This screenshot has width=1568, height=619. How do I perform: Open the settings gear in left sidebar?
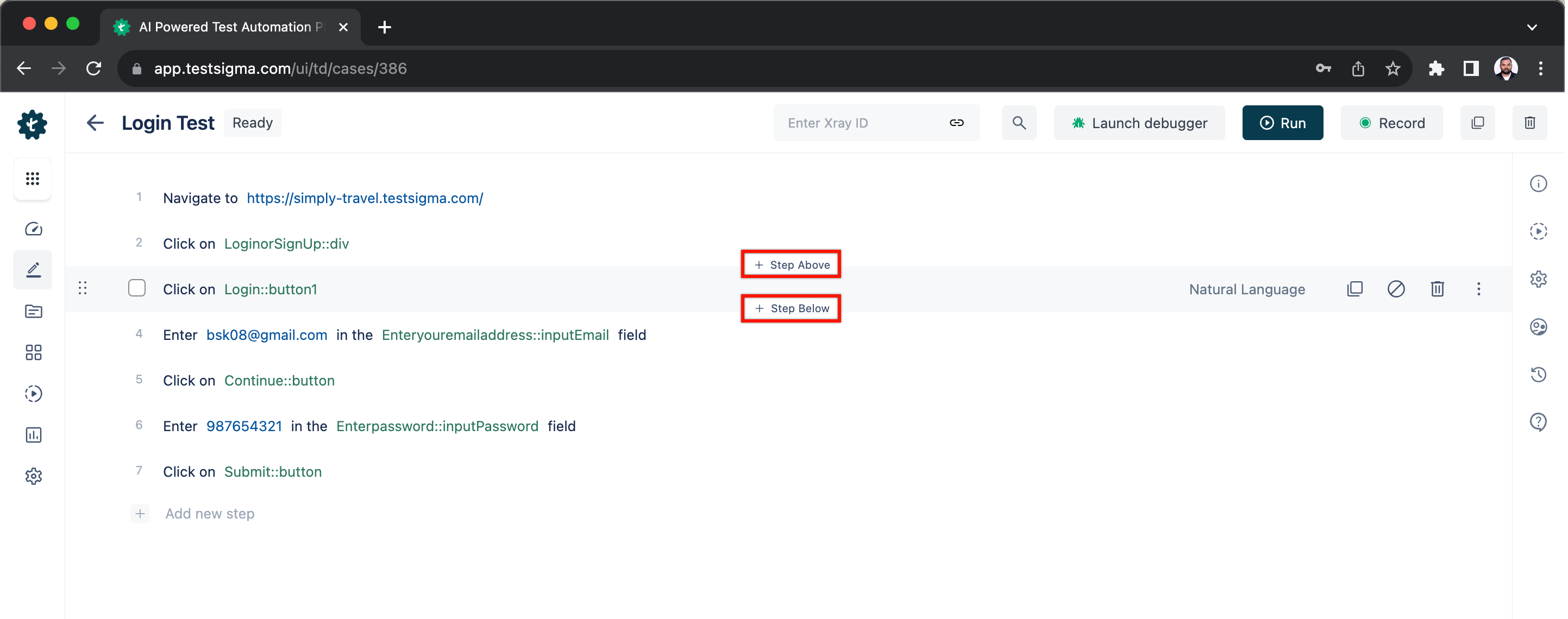click(34, 476)
